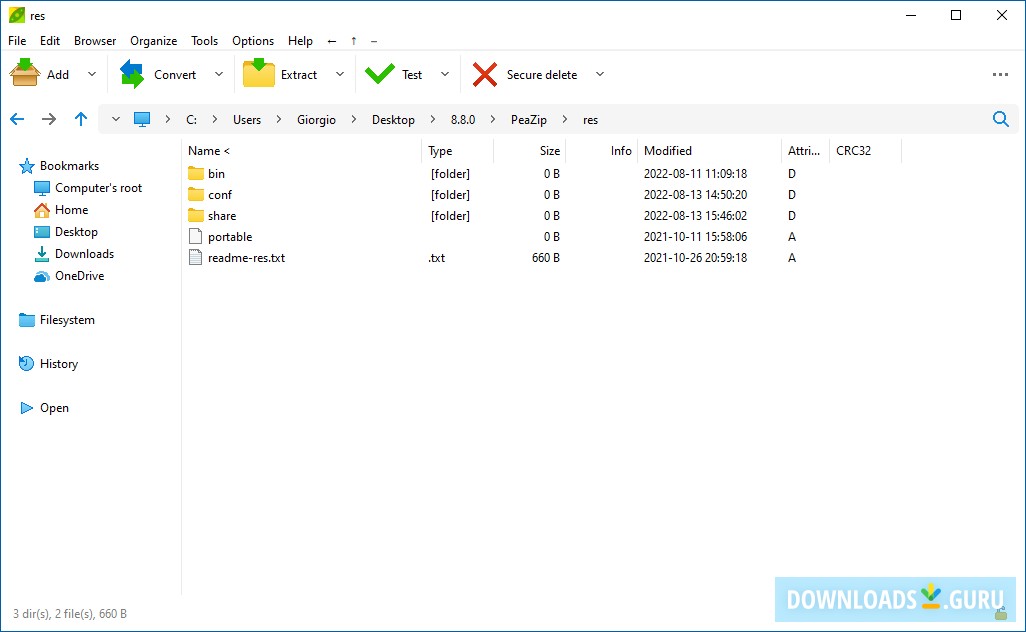Open the File menu
Viewport: 1026px width, 632px height.
click(17, 41)
